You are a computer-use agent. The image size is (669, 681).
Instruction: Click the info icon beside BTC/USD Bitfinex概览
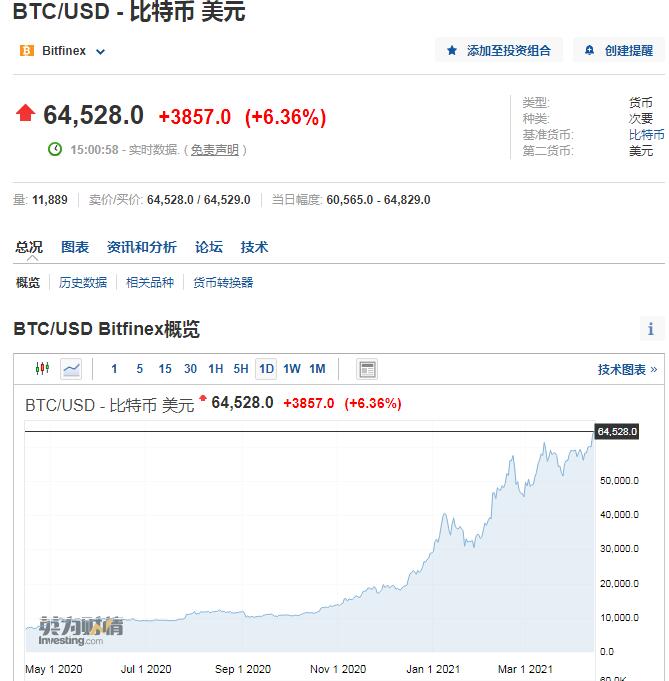coord(650,329)
